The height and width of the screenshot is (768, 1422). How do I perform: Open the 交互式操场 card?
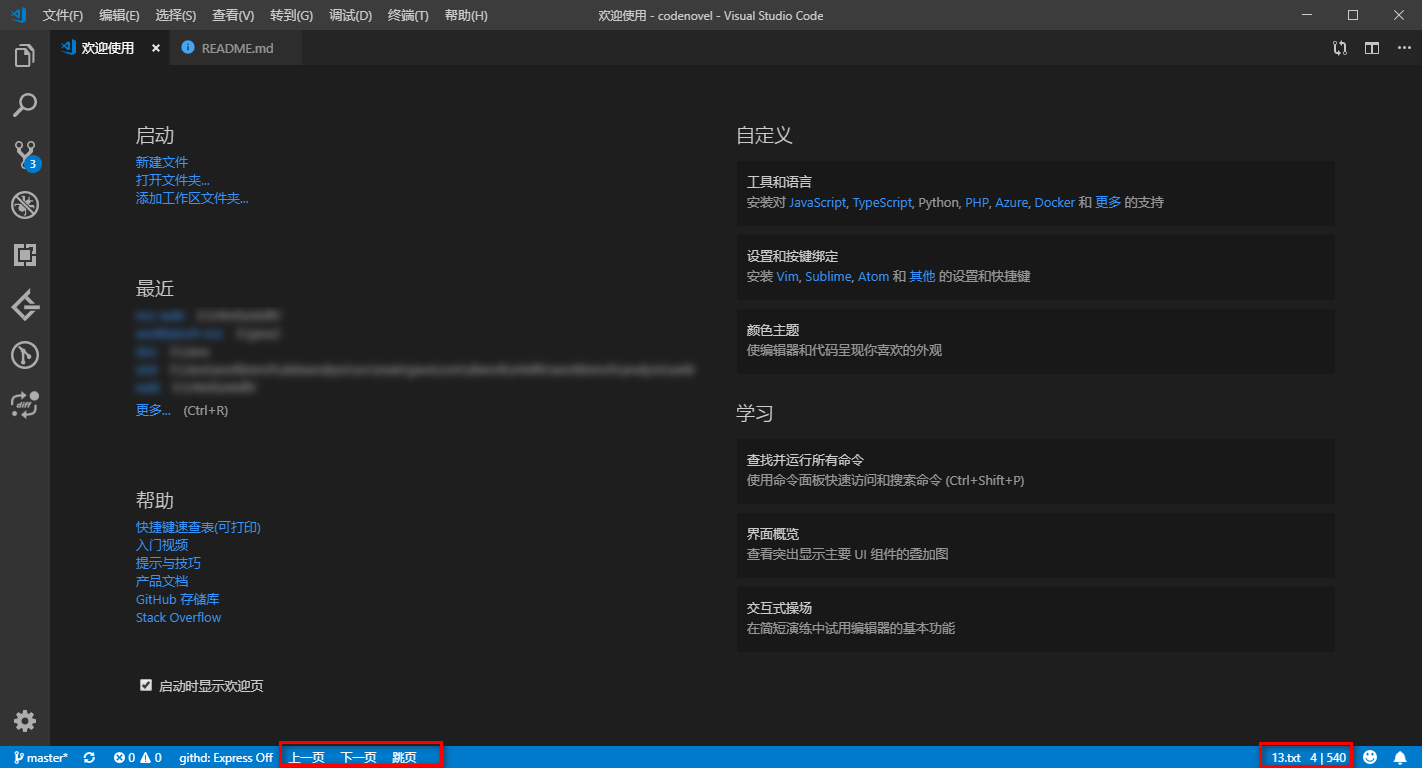pos(1036,619)
